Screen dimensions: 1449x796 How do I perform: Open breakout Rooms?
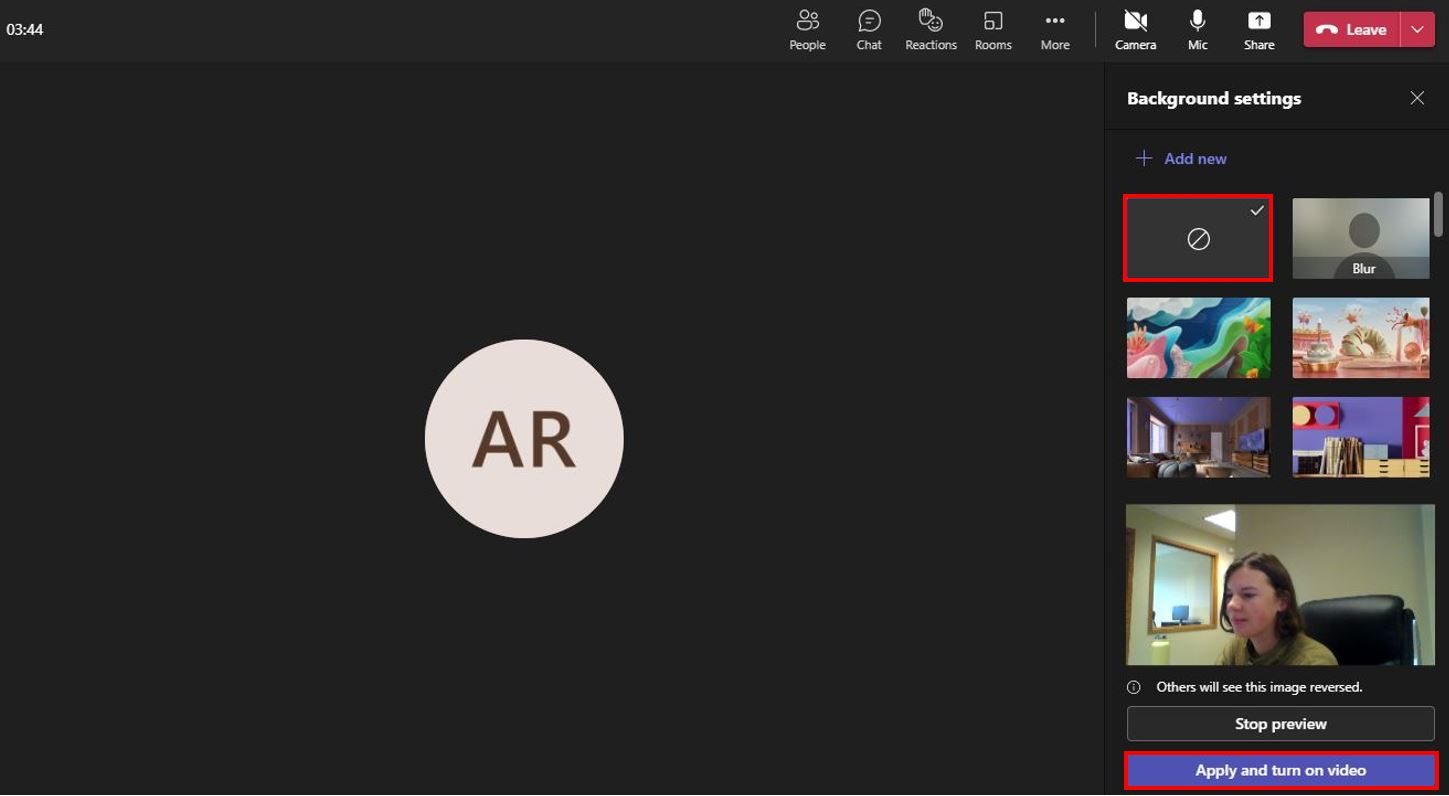pyautogui.click(x=993, y=30)
